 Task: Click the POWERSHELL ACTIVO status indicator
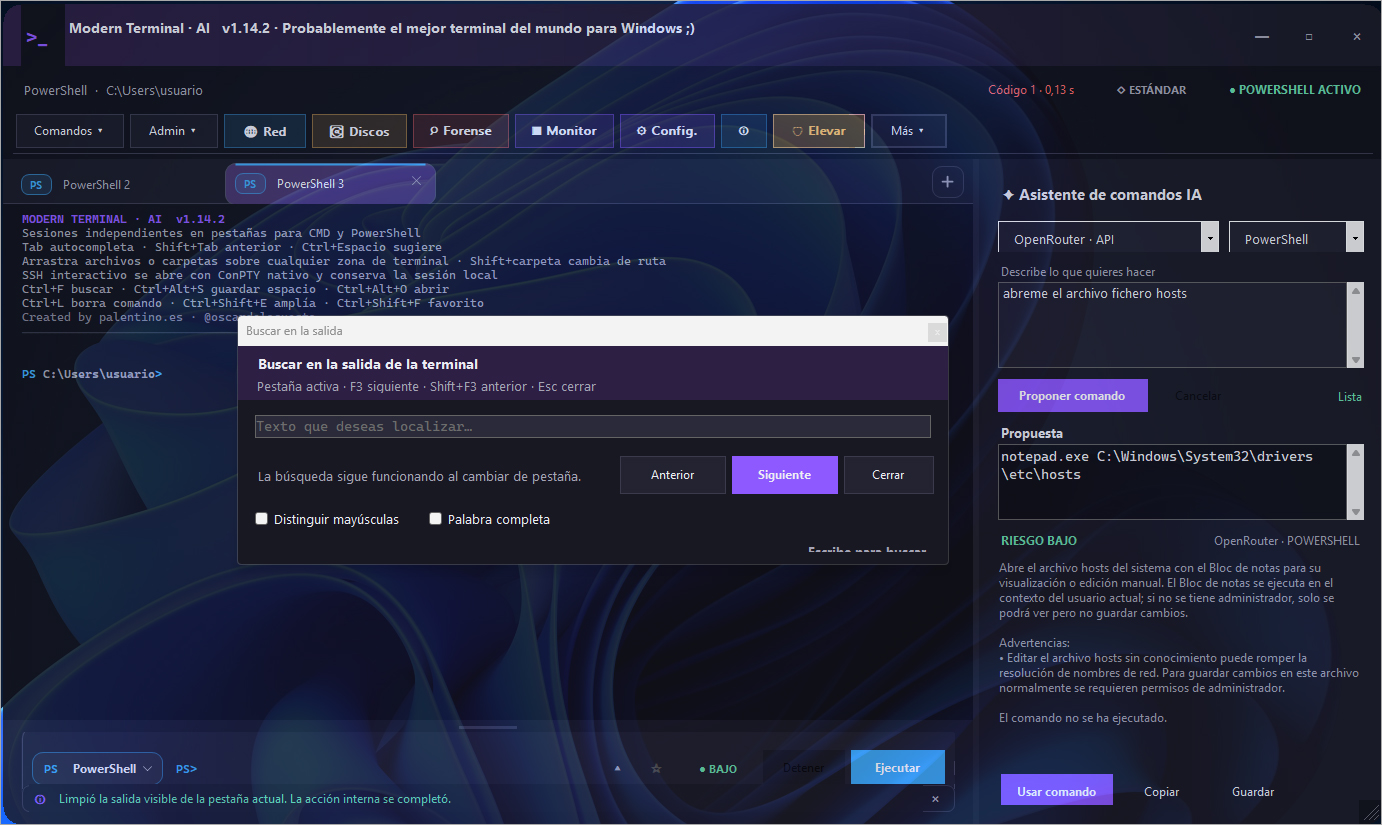(x=1295, y=90)
